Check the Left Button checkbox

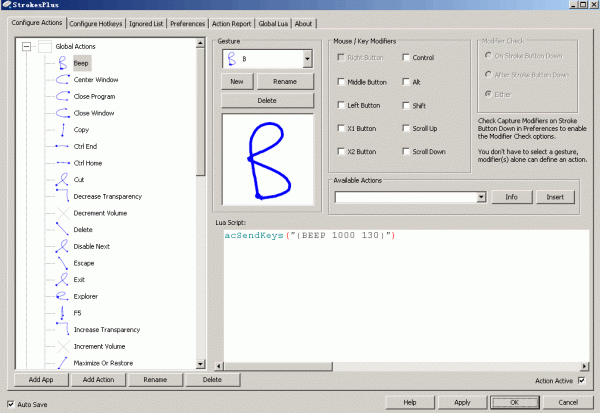pos(341,105)
